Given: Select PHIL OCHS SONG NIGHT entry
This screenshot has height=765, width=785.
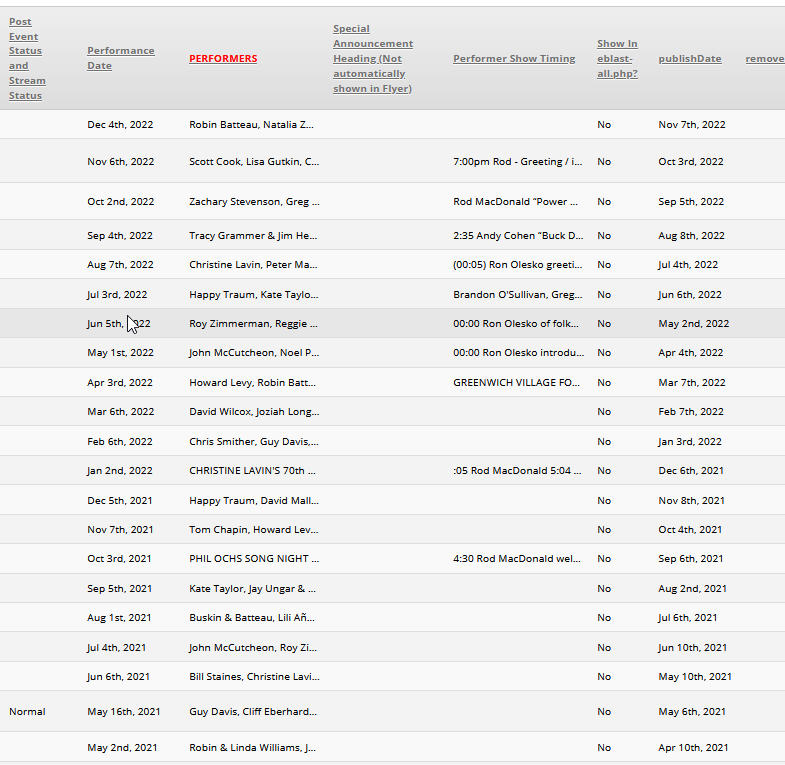Looking at the screenshot, I should (254, 559).
